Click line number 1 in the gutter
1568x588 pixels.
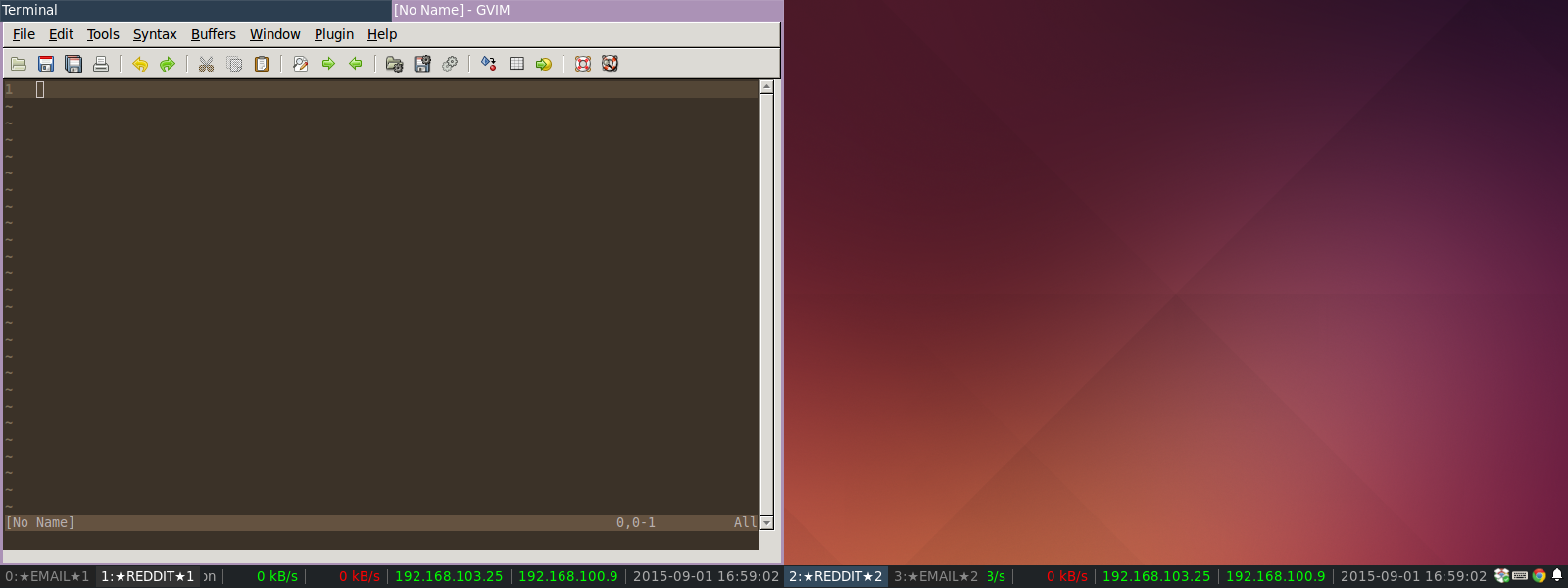(9, 89)
